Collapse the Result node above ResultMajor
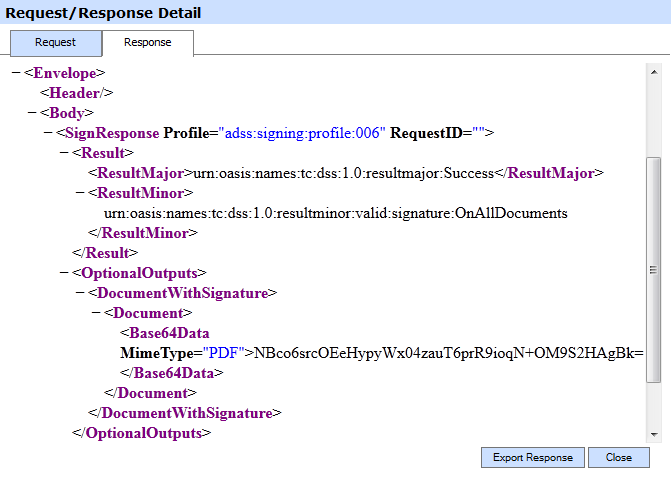Screen dimensions: 671x489 (x=63, y=153)
